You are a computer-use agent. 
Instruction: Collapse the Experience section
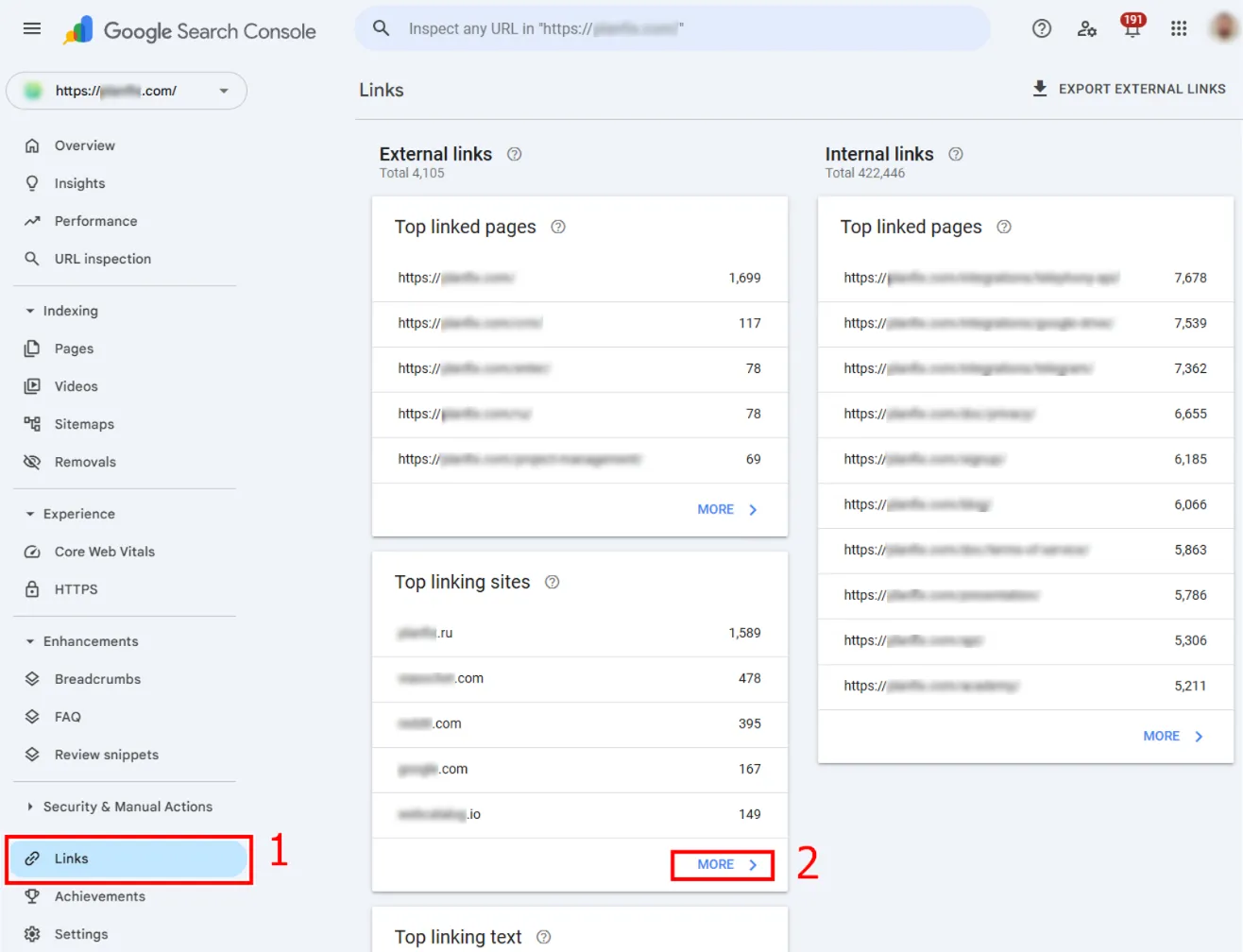point(30,514)
